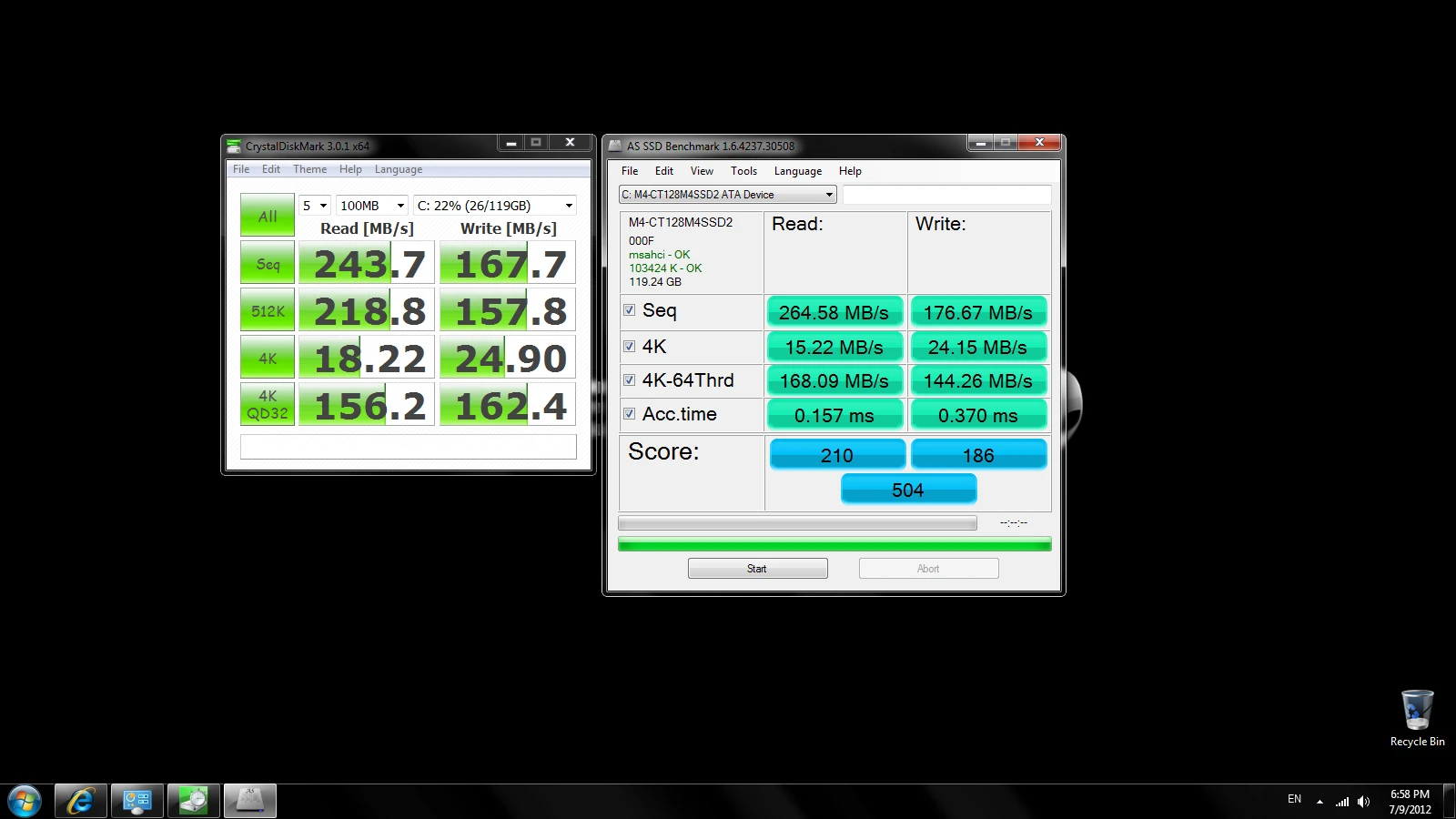This screenshot has width=1456, height=819.
Task: Uncheck the Seq test checkbox
Action: 629,310
